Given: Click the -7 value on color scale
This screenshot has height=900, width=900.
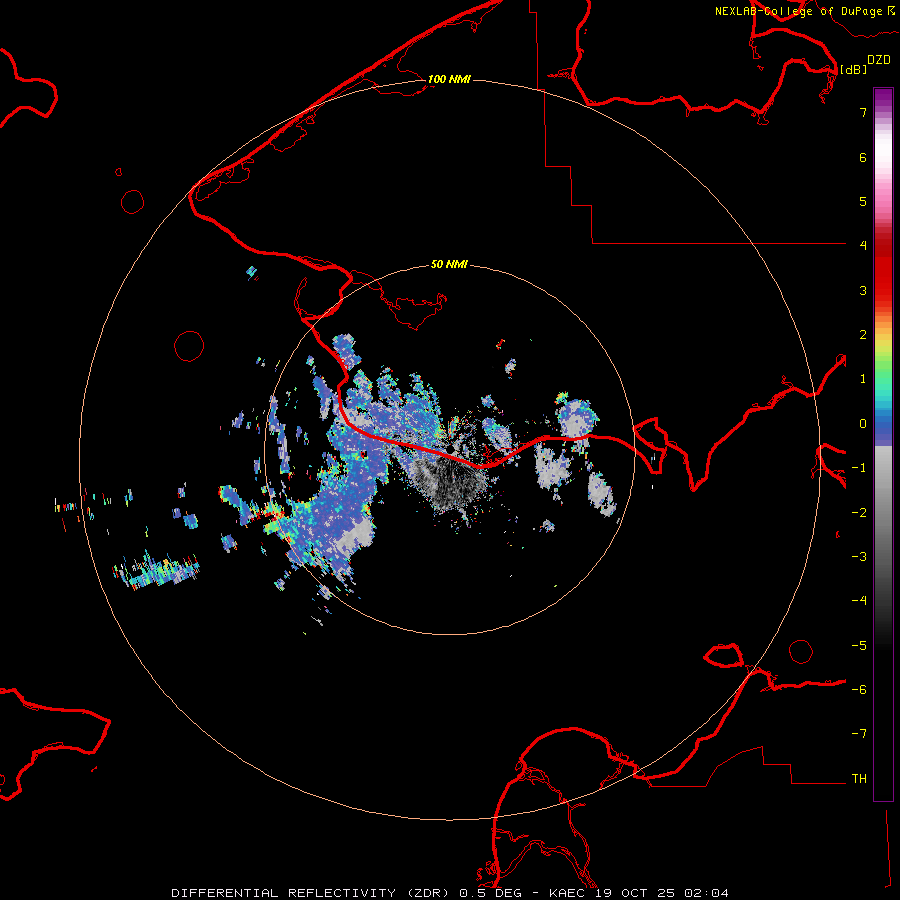Looking at the screenshot, I should click(x=859, y=734).
